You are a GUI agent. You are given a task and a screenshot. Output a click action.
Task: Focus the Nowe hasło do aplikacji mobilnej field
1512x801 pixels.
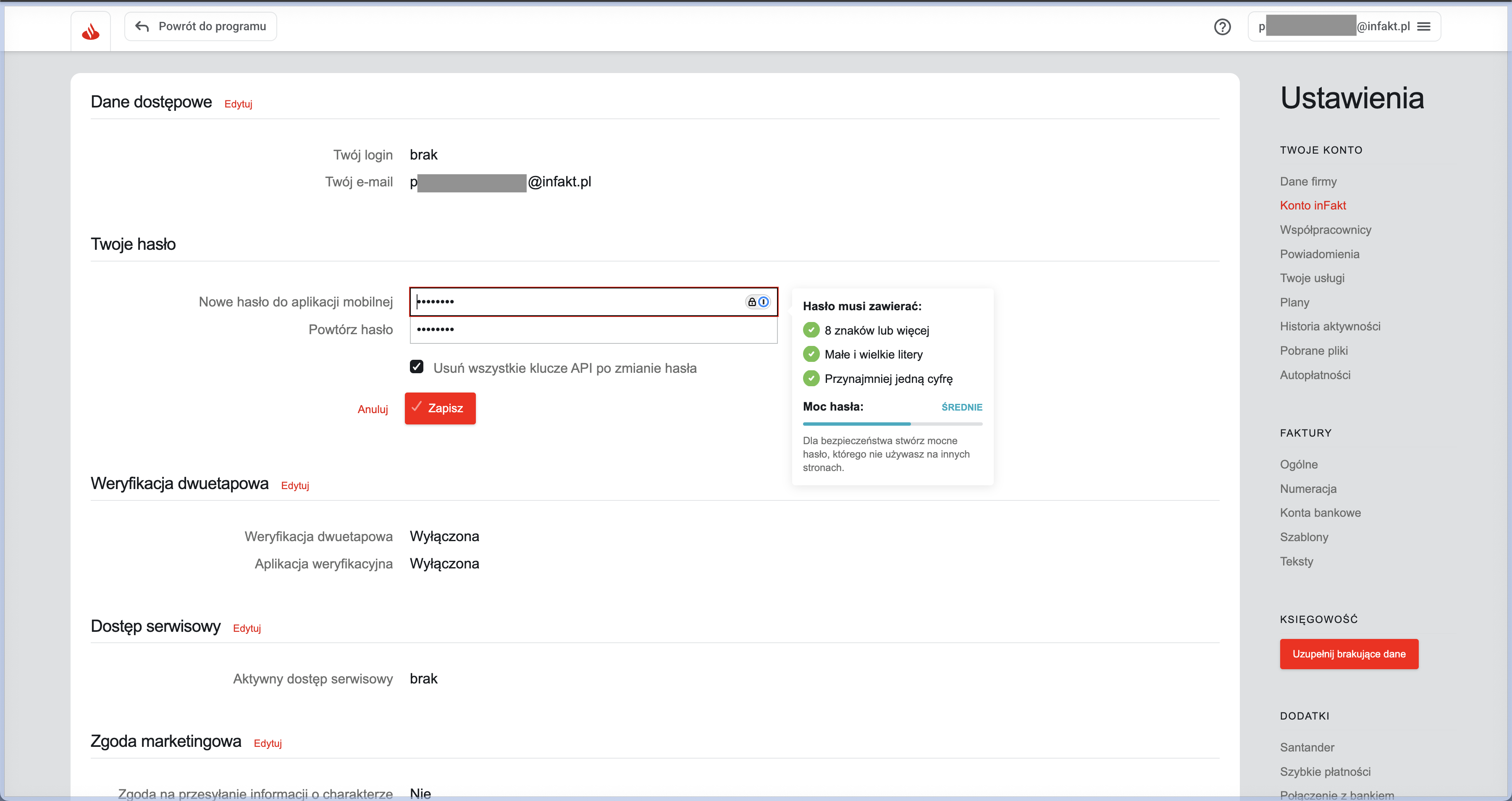click(593, 301)
